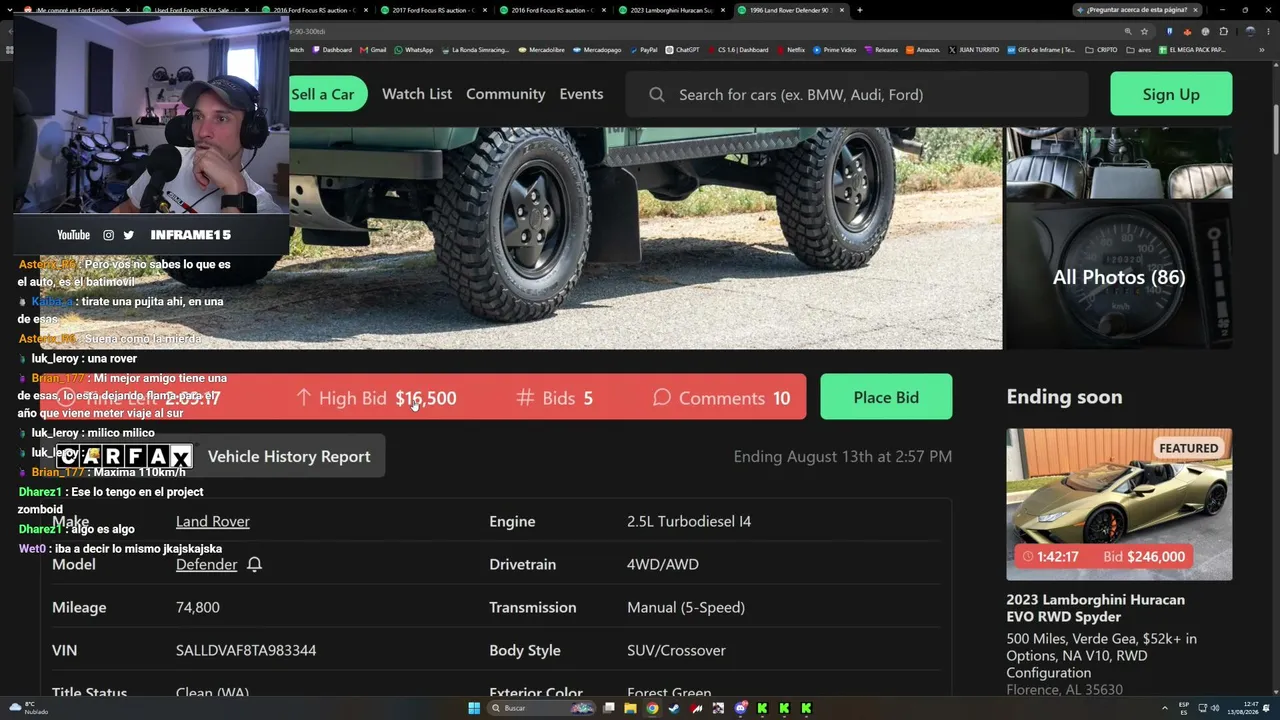Screen dimensions: 1280x720
Task: Focus the Search for cars input field
Action: coord(857,94)
